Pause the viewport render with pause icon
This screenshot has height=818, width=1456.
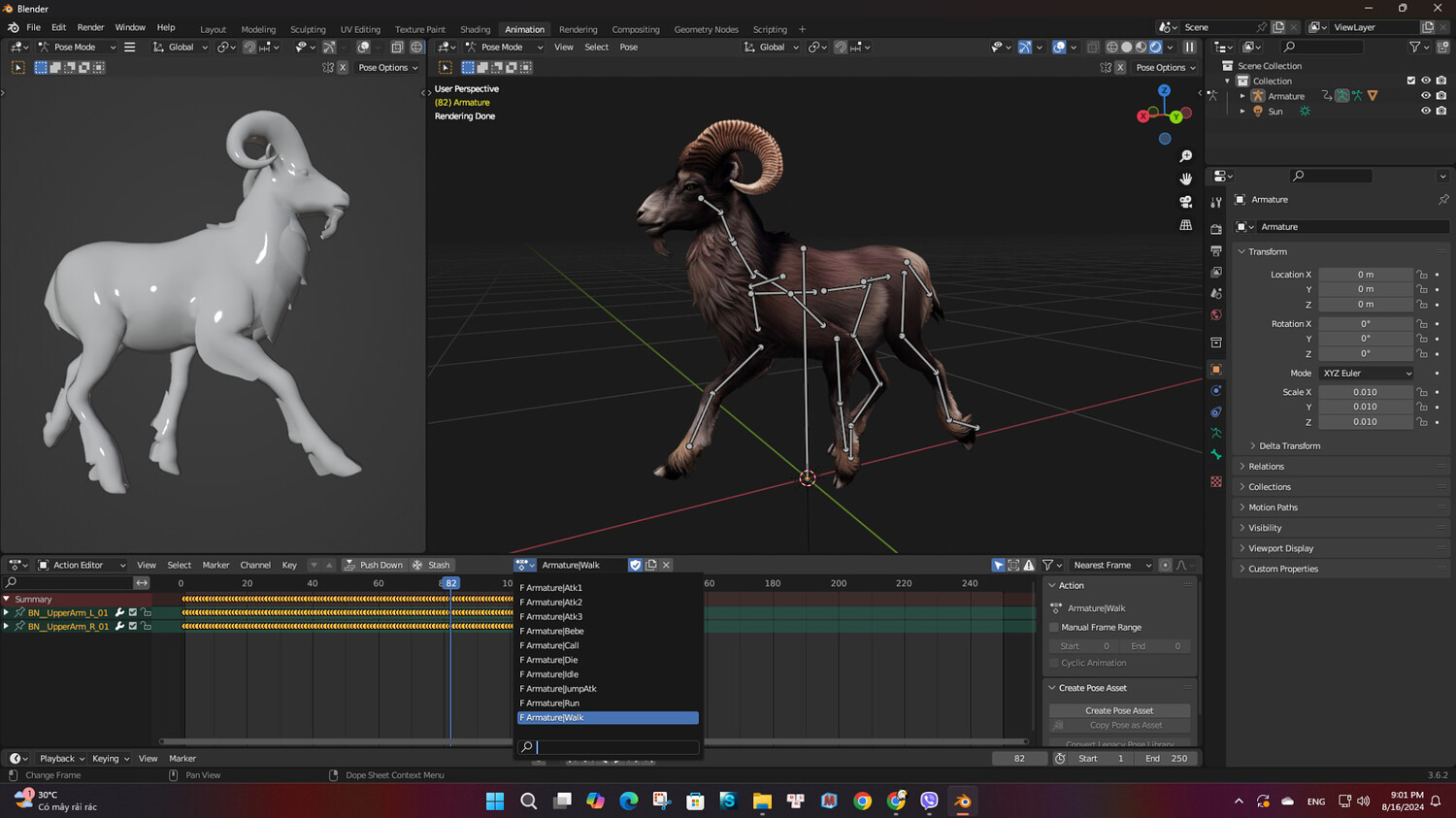point(1189,47)
